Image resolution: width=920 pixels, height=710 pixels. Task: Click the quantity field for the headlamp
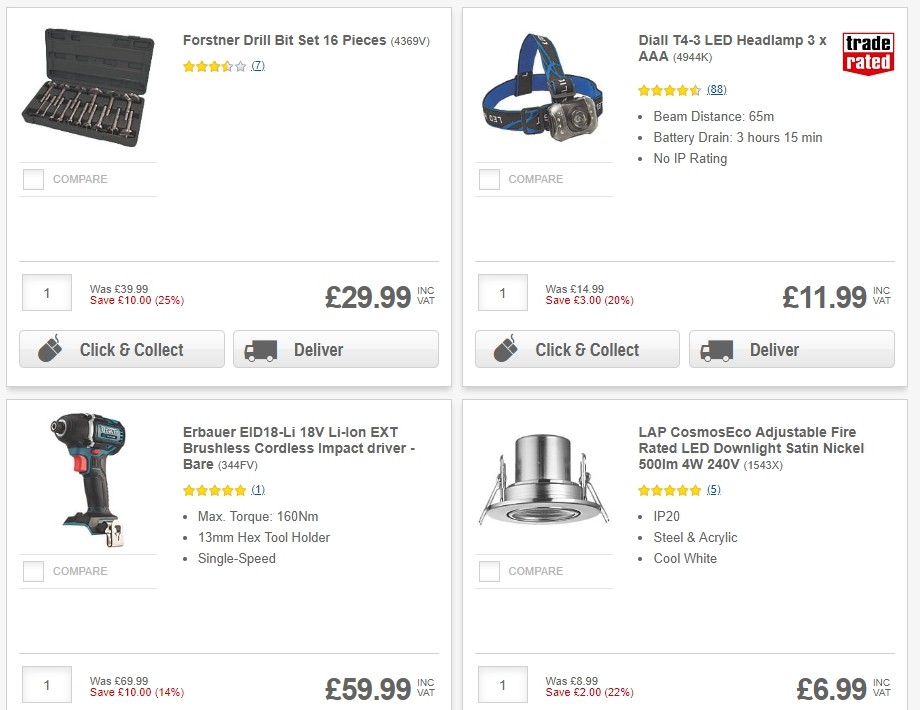click(x=502, y=292)
